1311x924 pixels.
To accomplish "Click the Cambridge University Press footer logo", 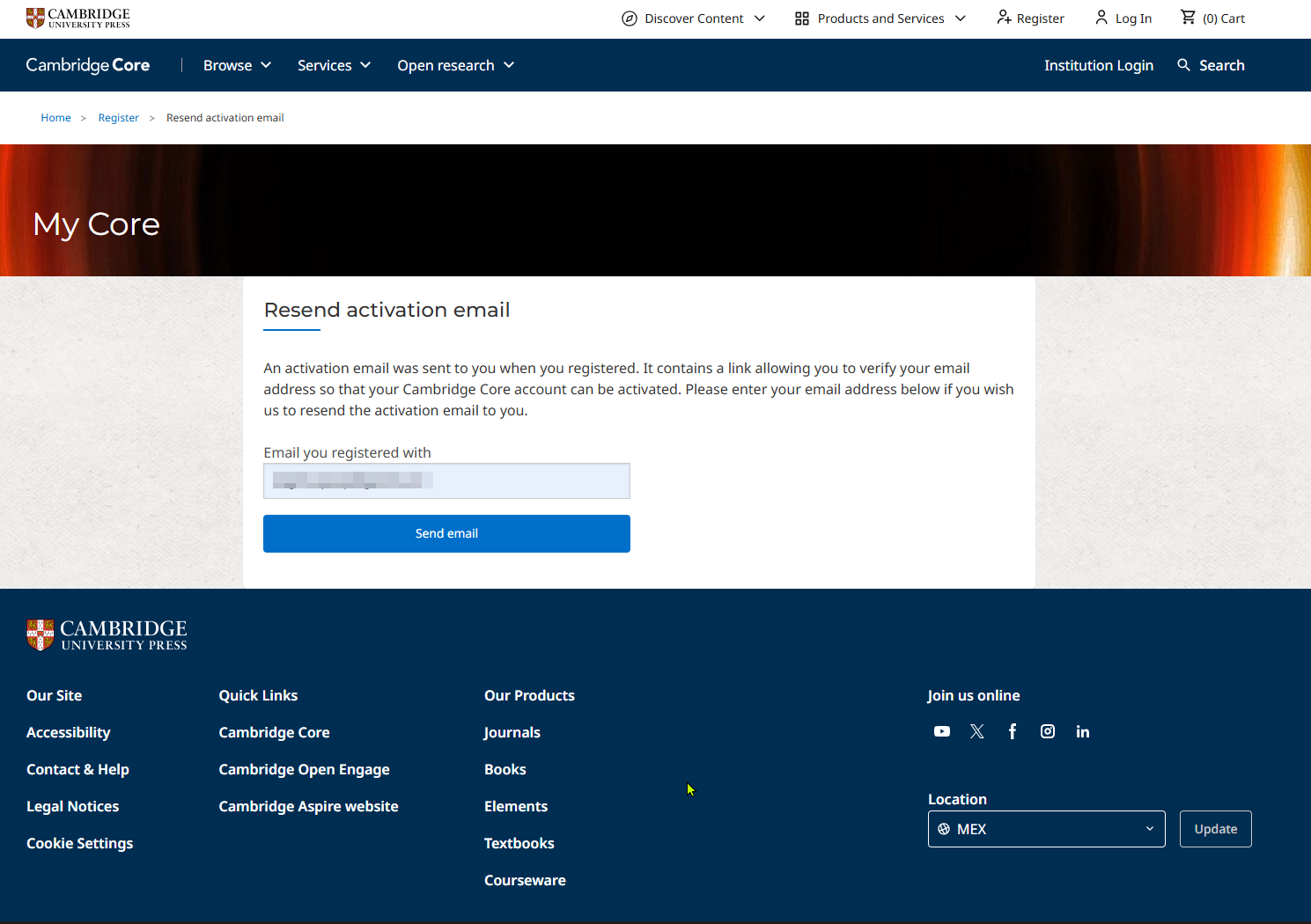I will 107,634.
